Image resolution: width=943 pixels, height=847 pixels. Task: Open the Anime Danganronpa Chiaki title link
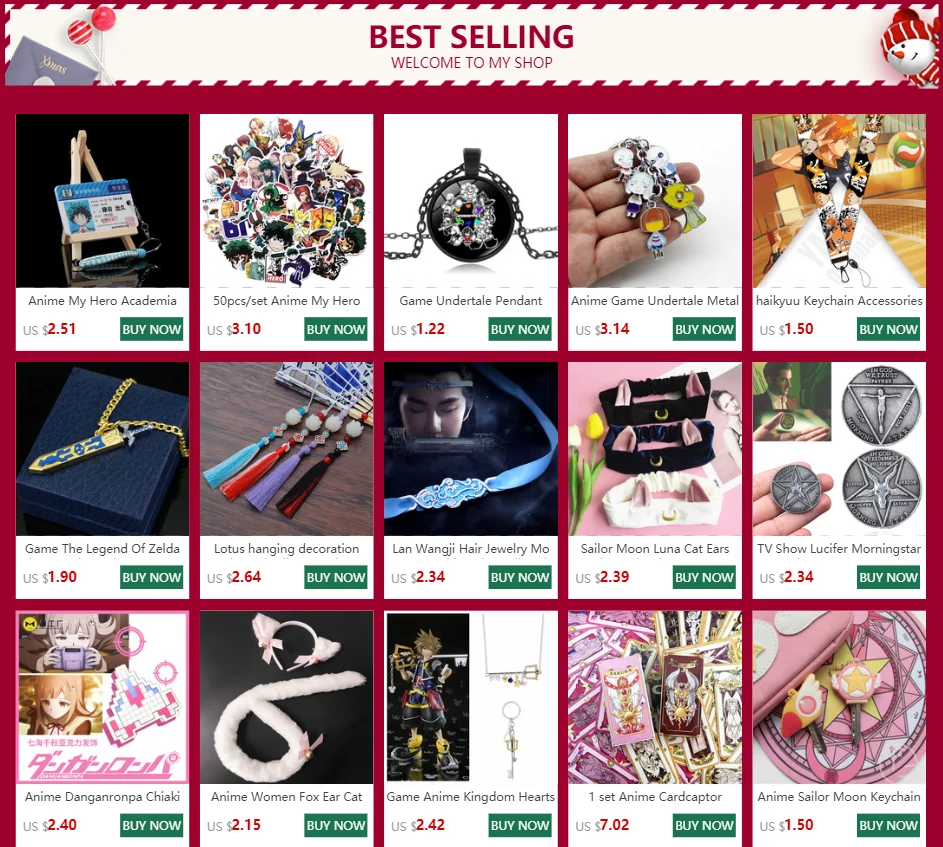102,796
